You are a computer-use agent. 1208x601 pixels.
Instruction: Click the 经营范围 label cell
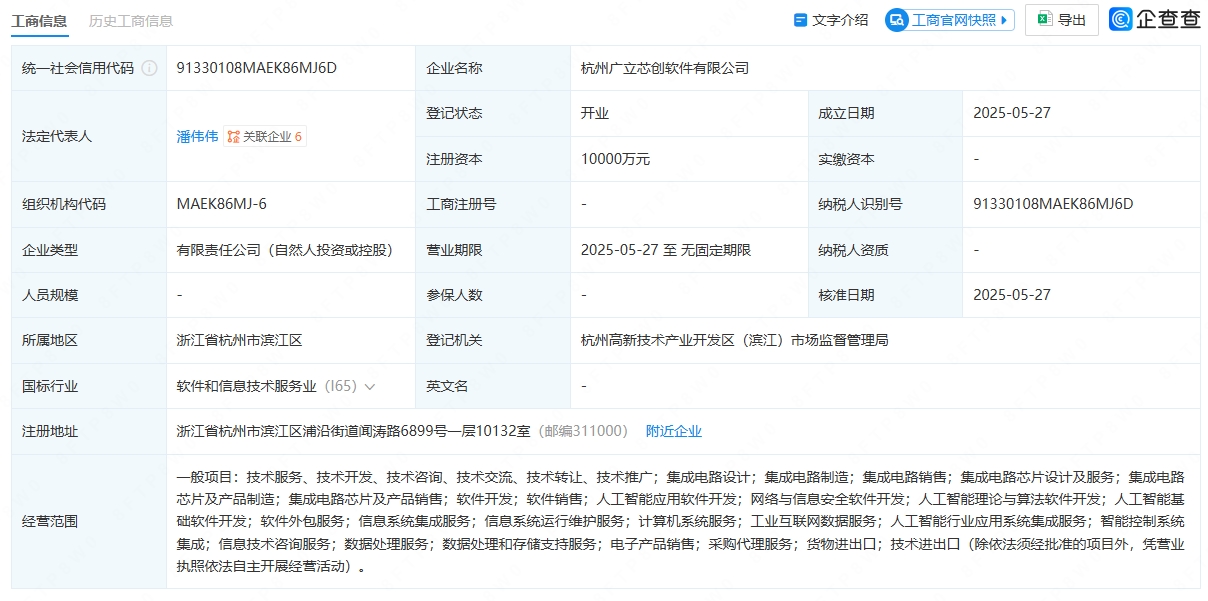89,522
